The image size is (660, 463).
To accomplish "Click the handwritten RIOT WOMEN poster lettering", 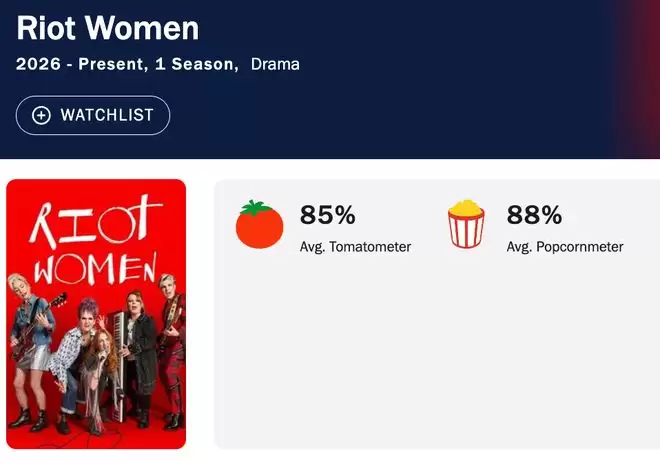I will tap(96, 240).
